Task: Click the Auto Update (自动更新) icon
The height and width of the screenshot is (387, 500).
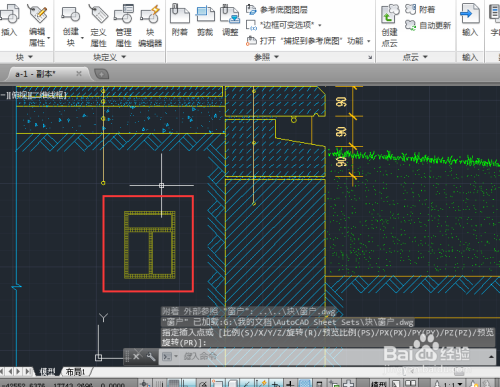Action: point(410,25)
